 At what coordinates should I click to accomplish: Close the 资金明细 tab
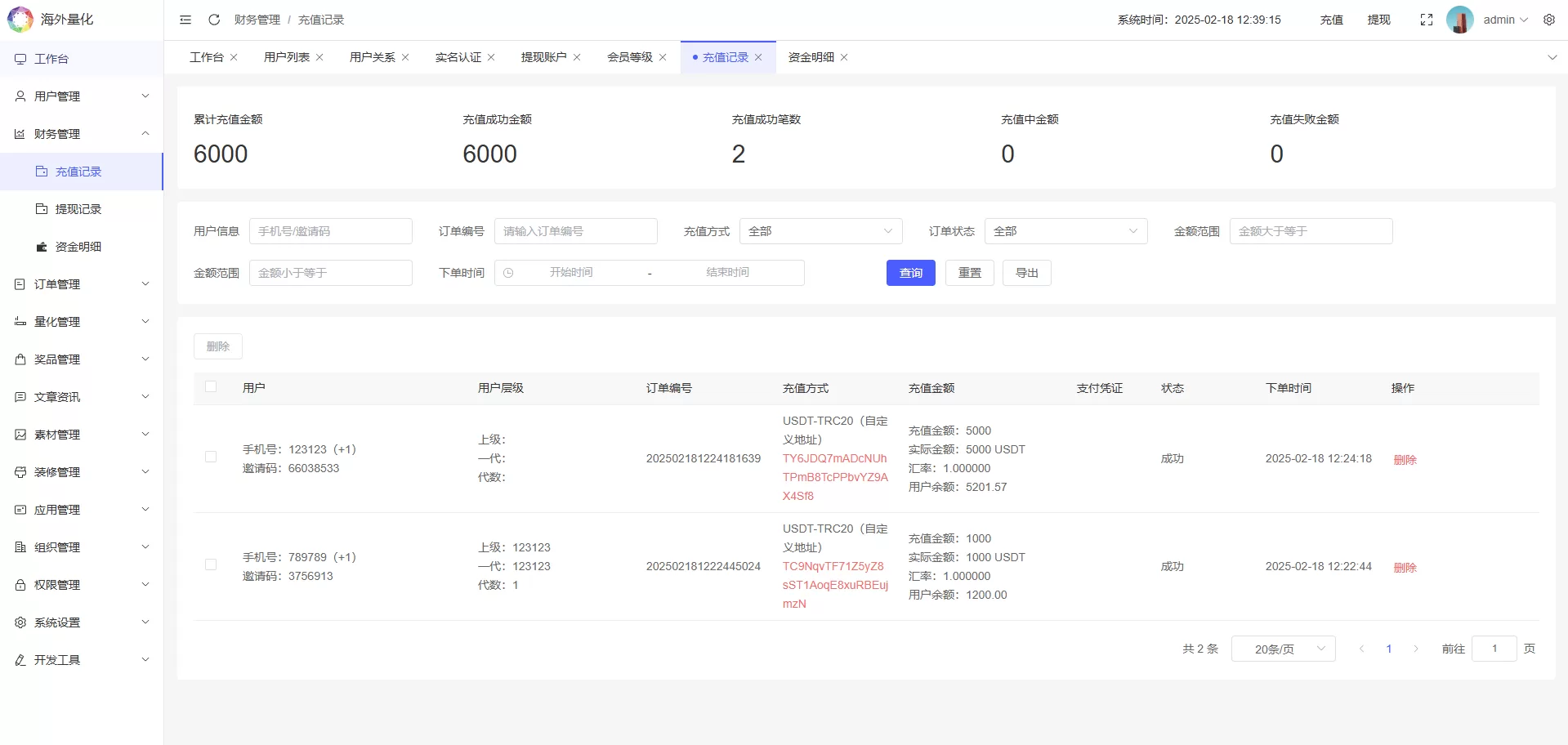tap(844, 57)
